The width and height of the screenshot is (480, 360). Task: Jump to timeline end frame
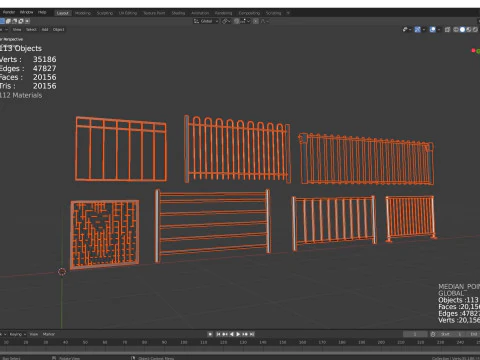pyautogui.click(x=252, y=334)
